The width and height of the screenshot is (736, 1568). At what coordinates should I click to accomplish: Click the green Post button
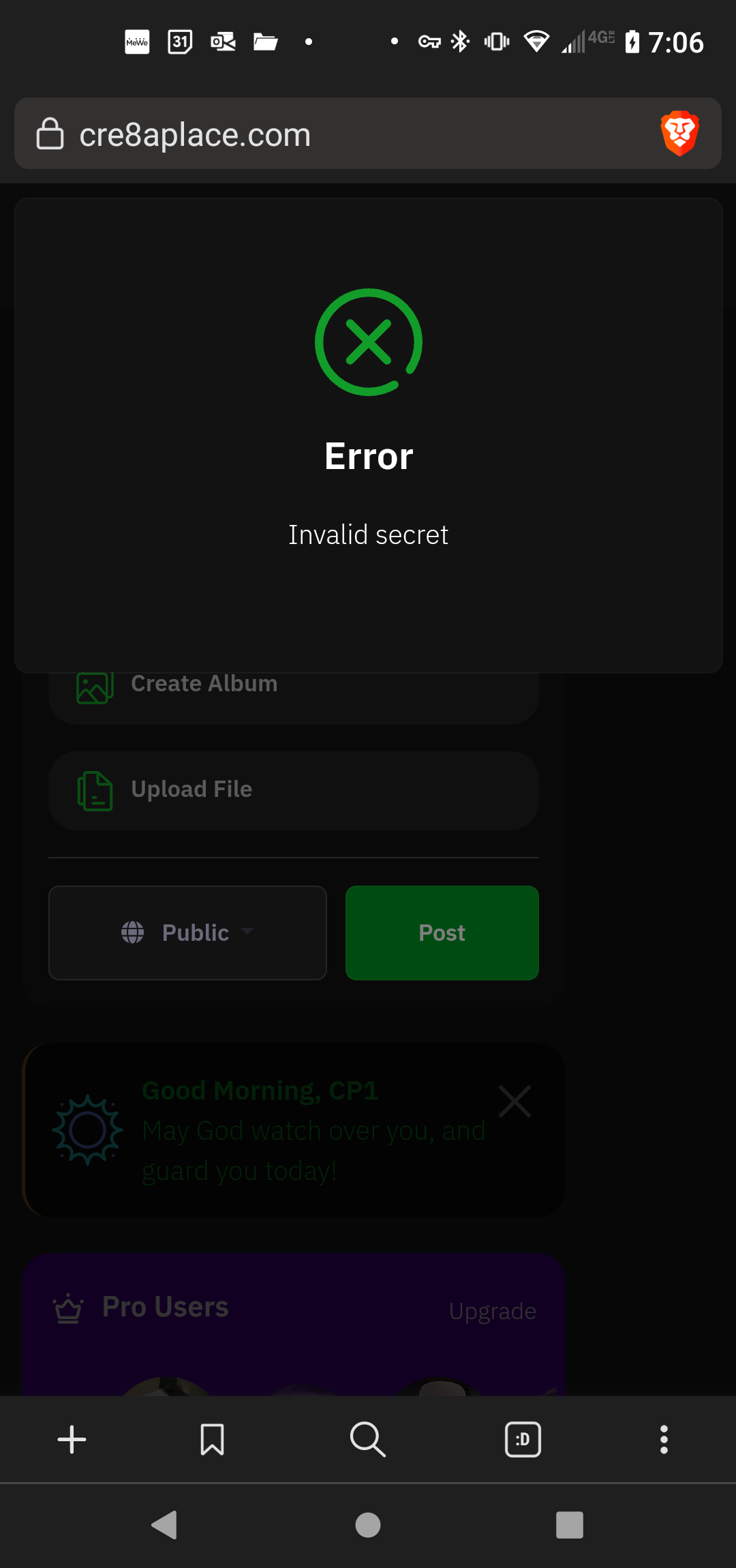(442, 933)
